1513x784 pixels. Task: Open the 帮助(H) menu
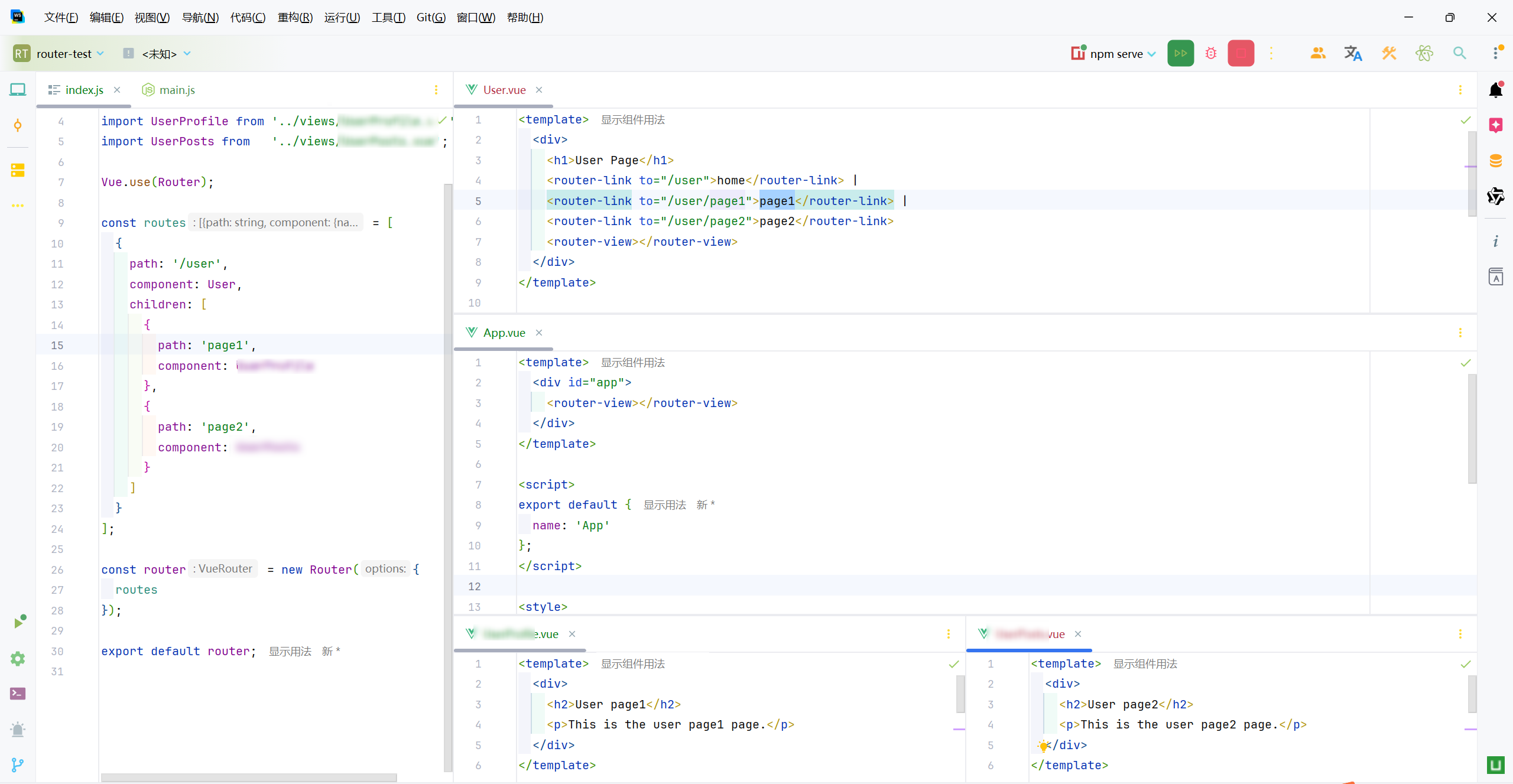click(x=525, y=18)
